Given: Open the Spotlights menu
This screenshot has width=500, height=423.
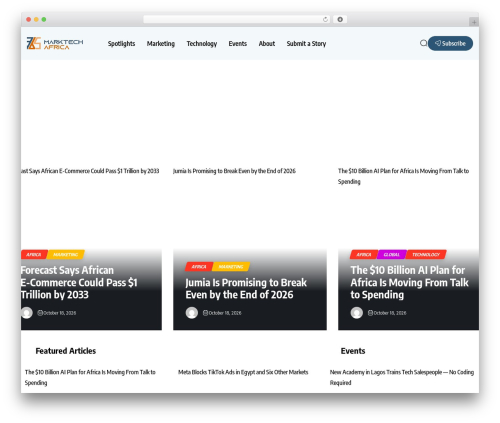Looking at the screenshot, I should click(121, 43).
